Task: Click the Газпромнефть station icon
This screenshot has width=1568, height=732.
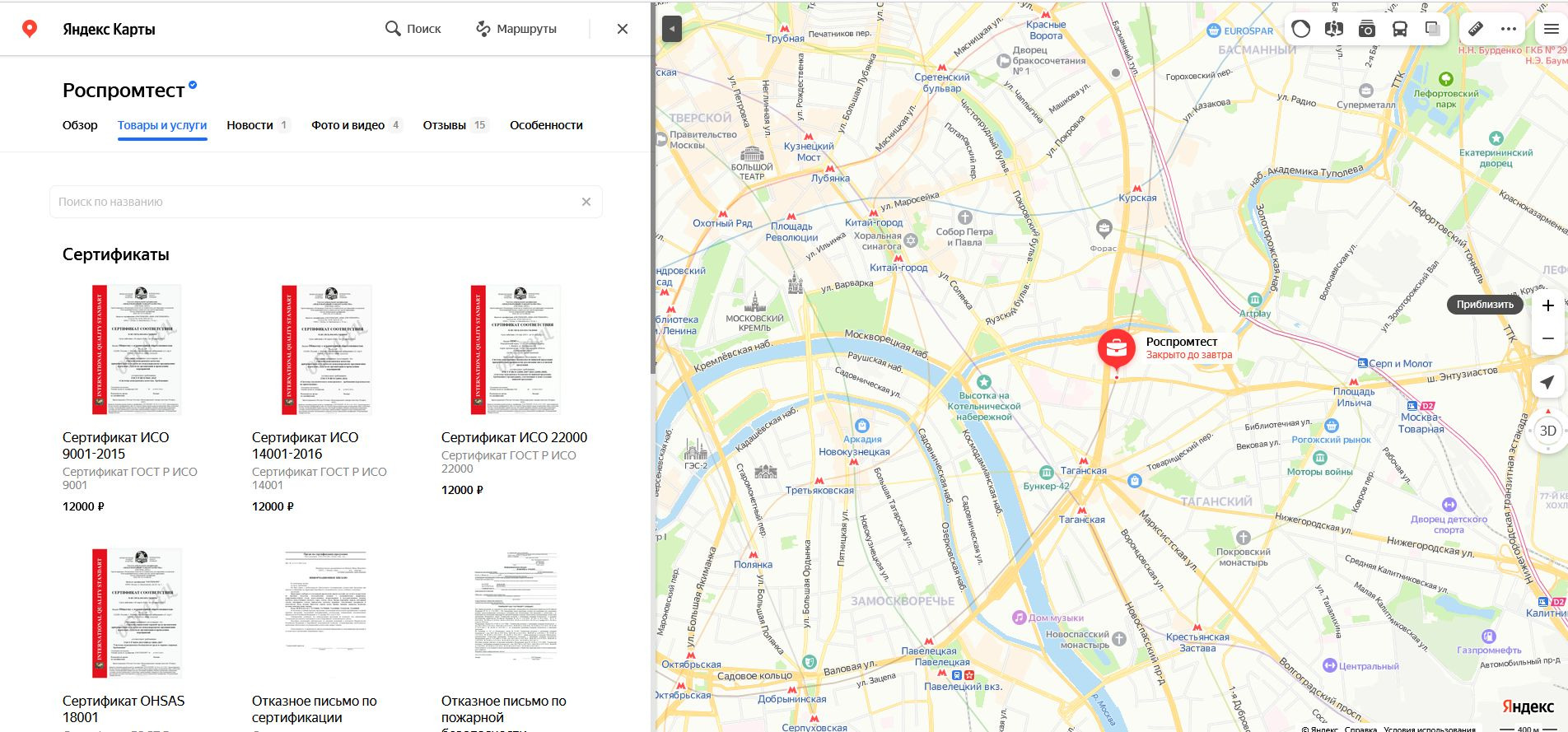Action: click(x=1488, y=636)
